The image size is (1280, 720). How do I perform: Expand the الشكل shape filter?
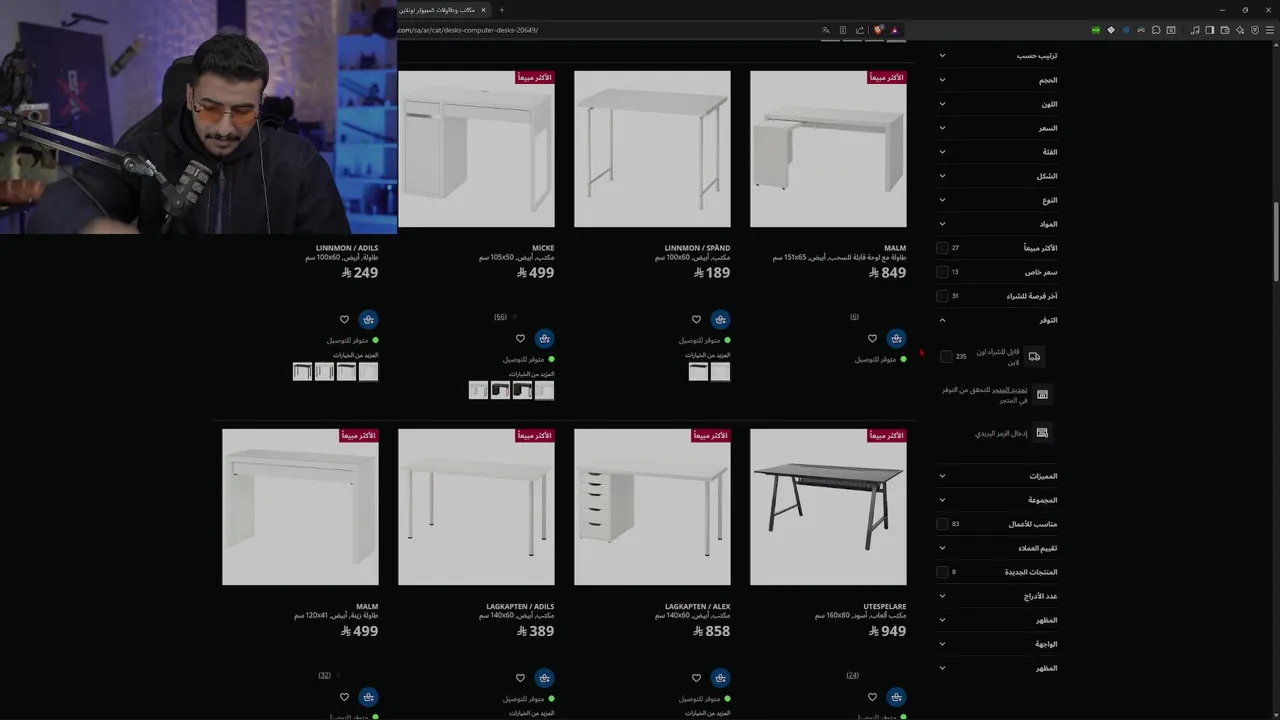[x=997, y=176]
